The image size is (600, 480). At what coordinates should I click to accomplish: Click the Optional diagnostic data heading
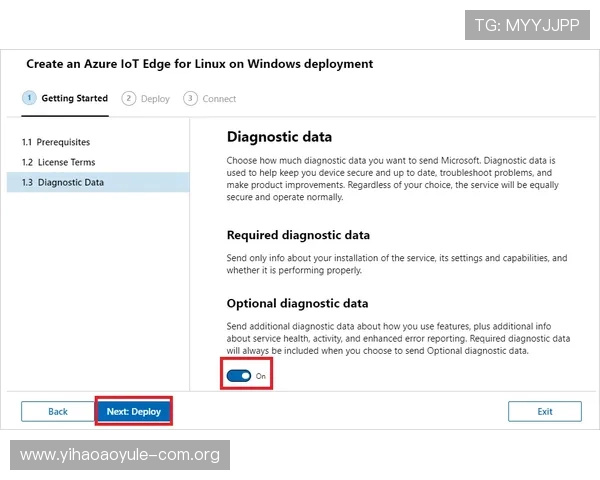point(297,304)
